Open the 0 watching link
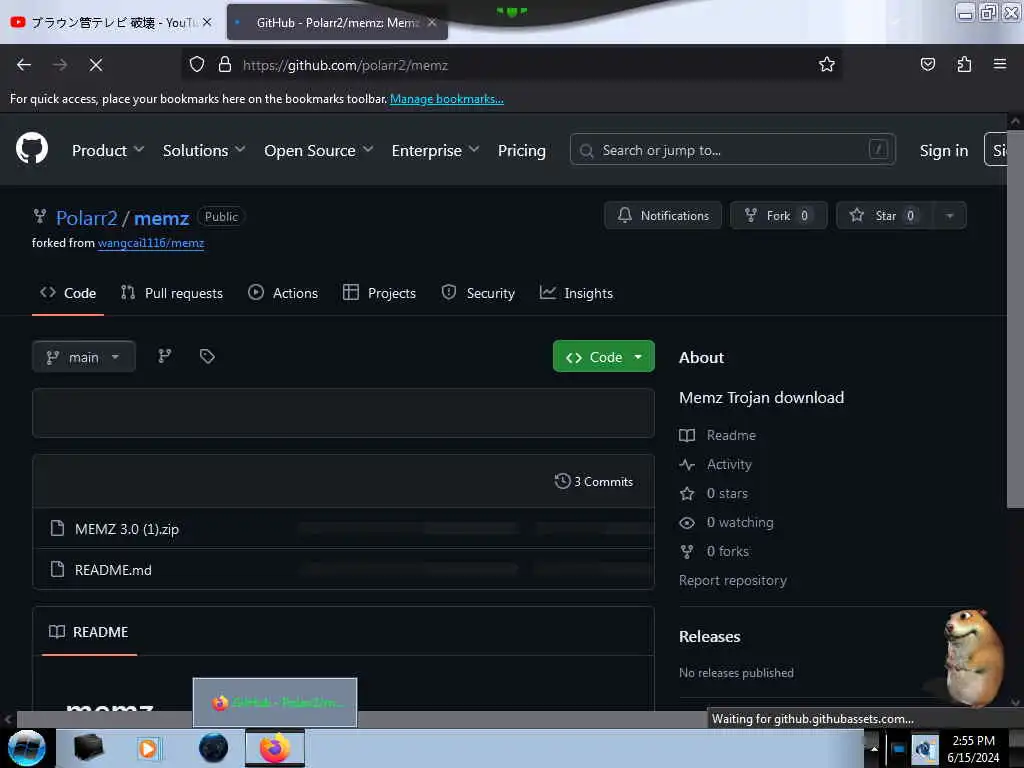Screen dimensions: 1024x768 point(740,522)
